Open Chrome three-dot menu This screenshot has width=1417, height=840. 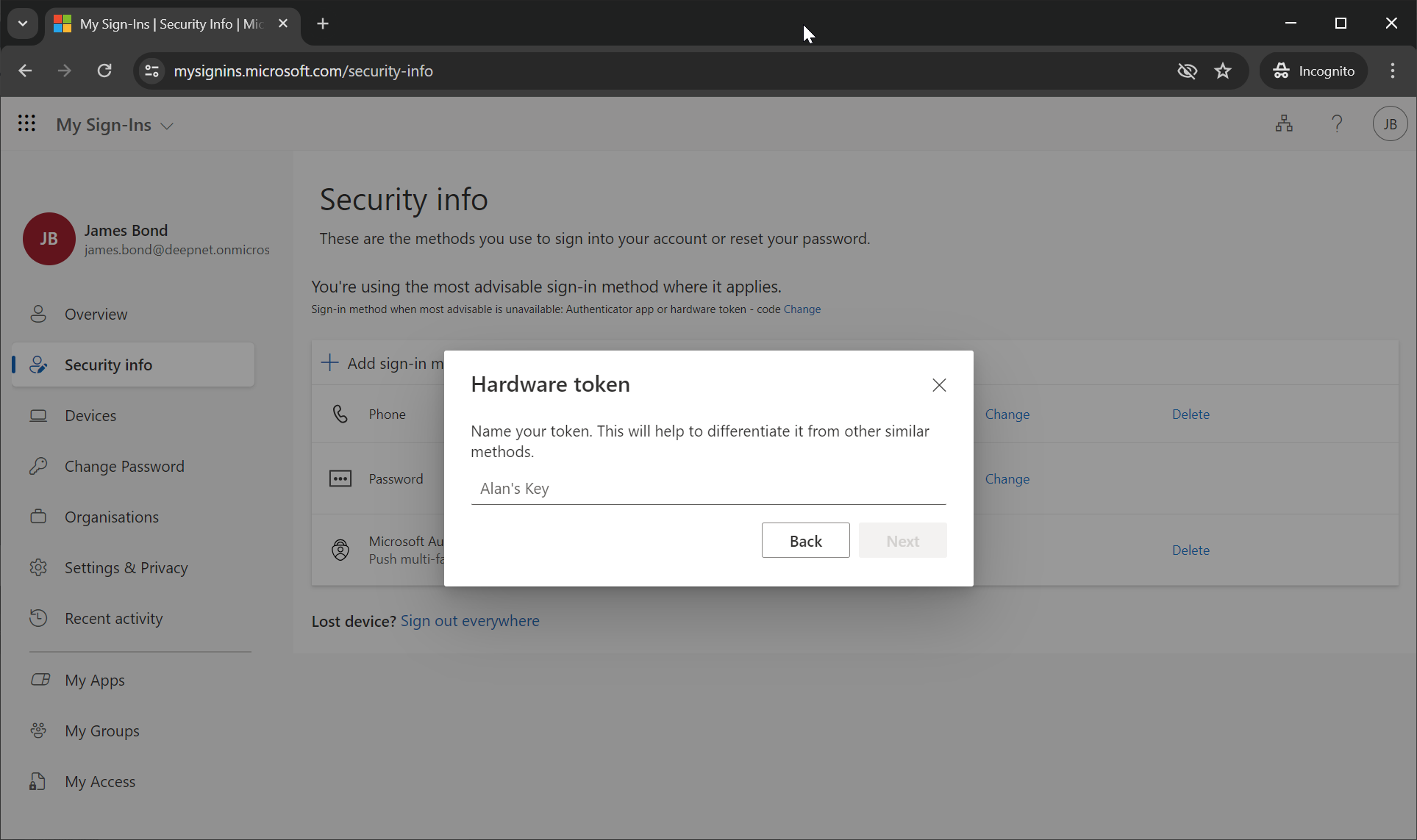(x=1392, y=71)
